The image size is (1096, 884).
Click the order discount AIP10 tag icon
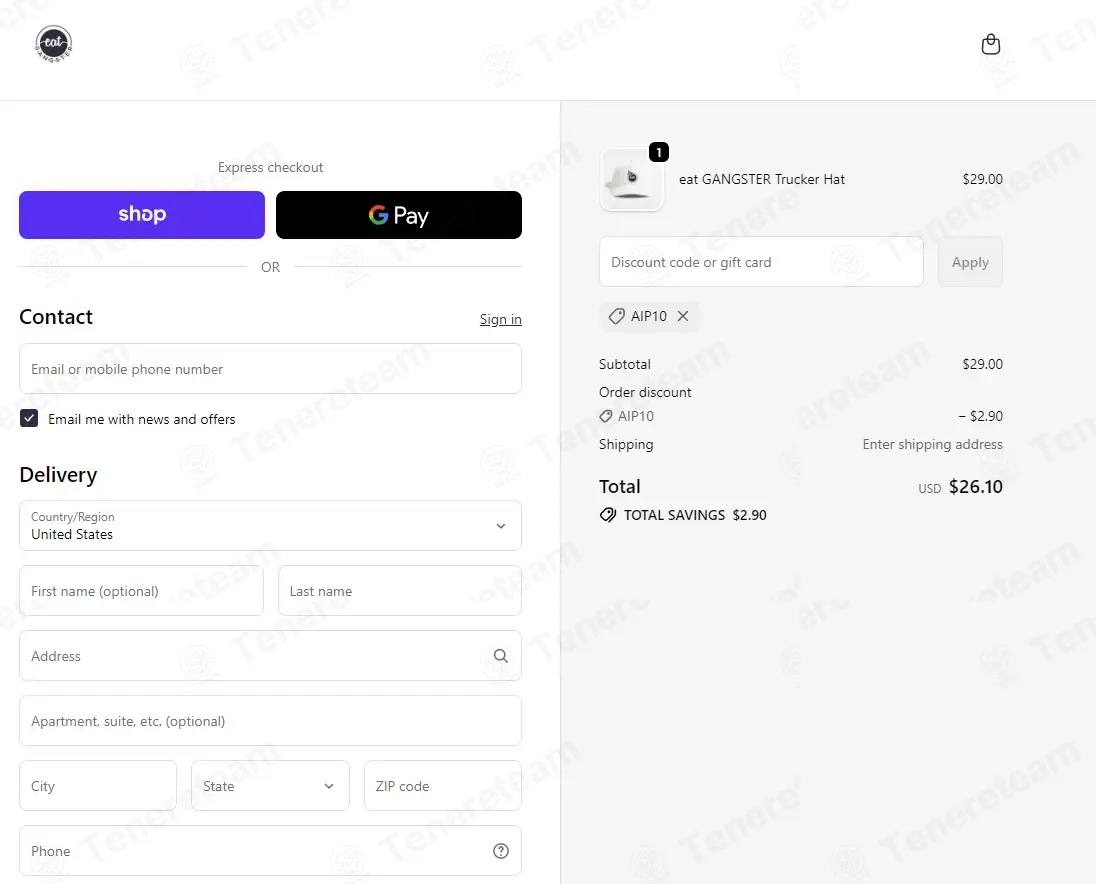[x=606, y=416]
